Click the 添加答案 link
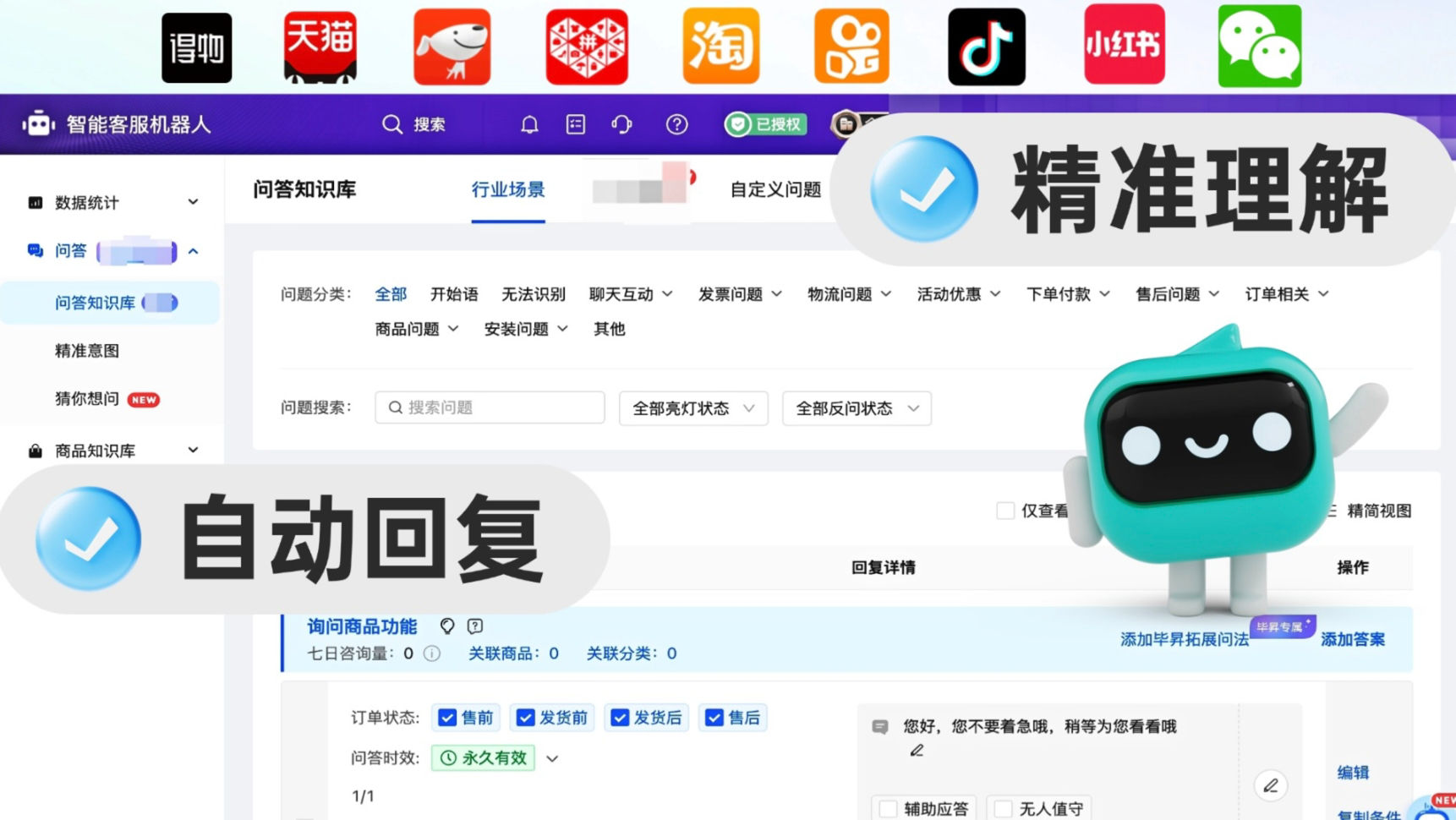Viewport: 1456px width, 820px height. pyautogui.click(x=1353, y=639)
